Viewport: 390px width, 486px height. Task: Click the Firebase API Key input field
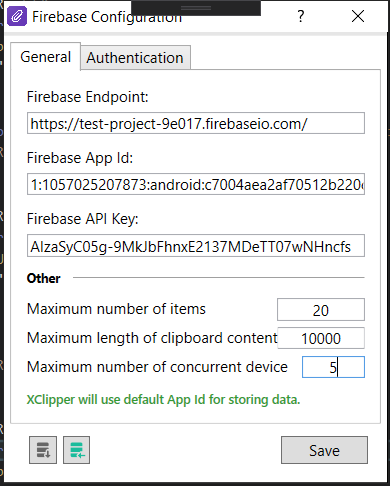tap(196, 246)
